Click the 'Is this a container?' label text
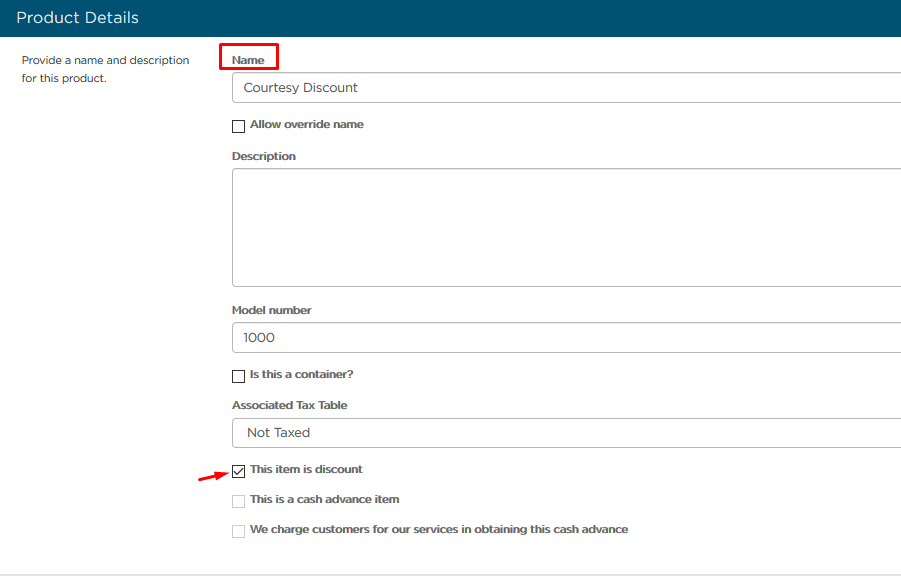Image resolution: width=901 pixels, height=576 pixels. click(302, 374)
